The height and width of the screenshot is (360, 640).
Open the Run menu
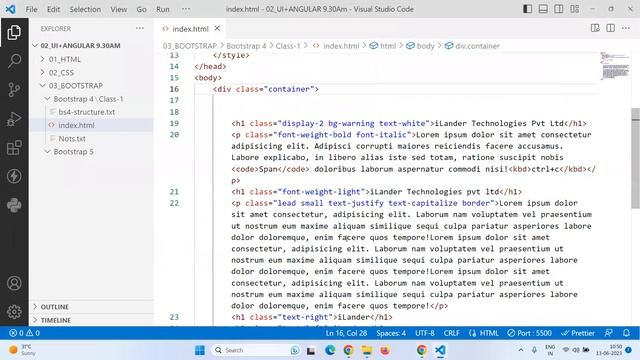click(163, 9)
